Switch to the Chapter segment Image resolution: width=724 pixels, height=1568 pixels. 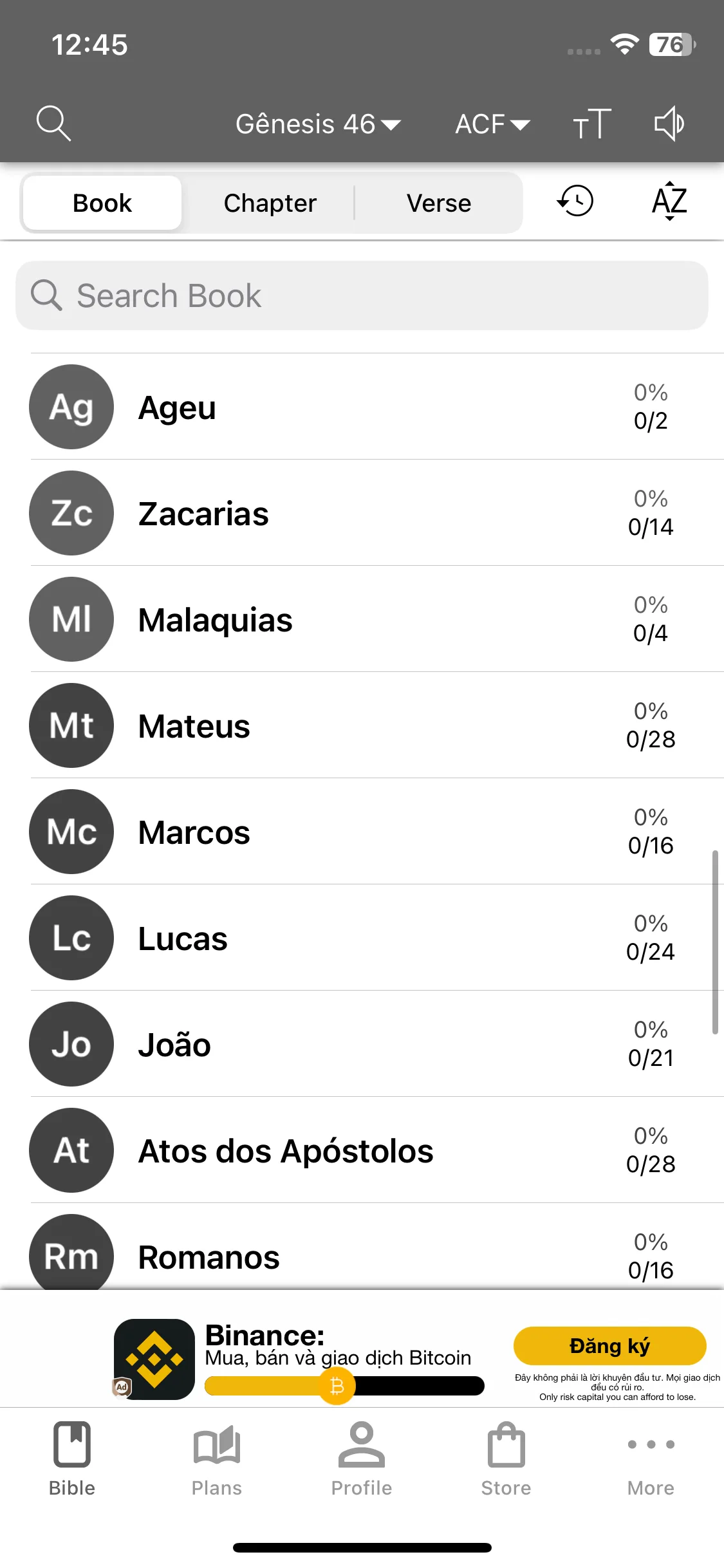(270, 203)
